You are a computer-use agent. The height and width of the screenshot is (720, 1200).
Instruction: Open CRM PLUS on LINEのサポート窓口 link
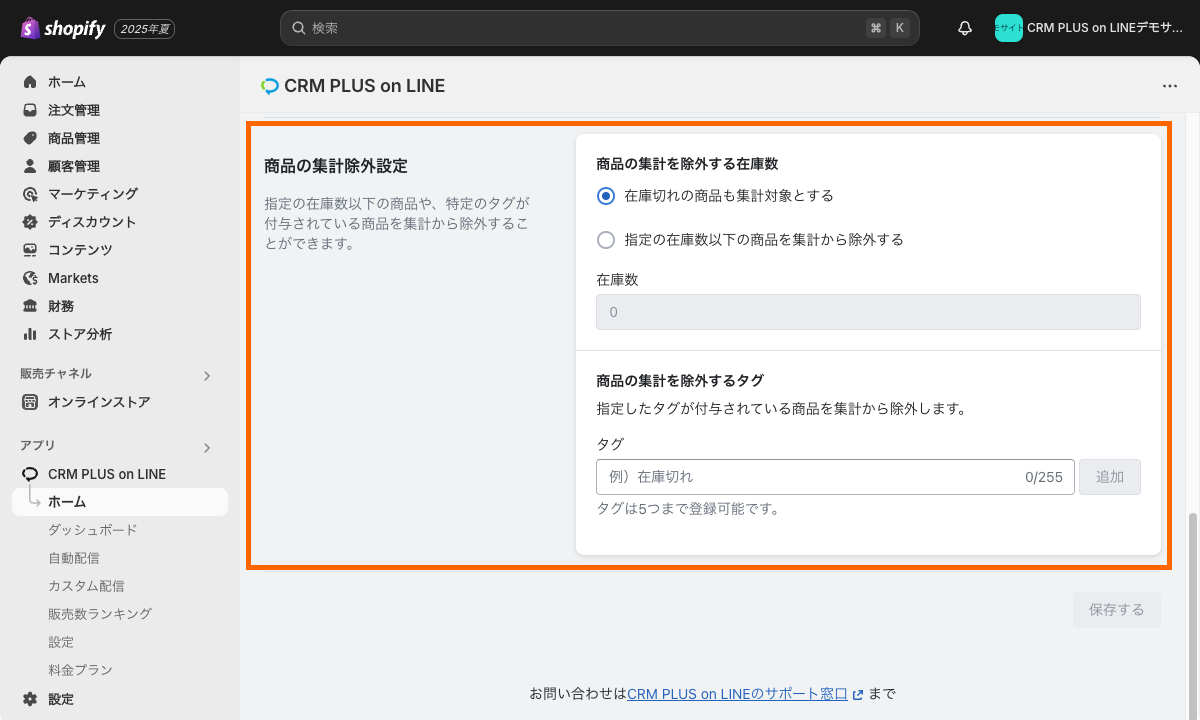click(737, 694)
